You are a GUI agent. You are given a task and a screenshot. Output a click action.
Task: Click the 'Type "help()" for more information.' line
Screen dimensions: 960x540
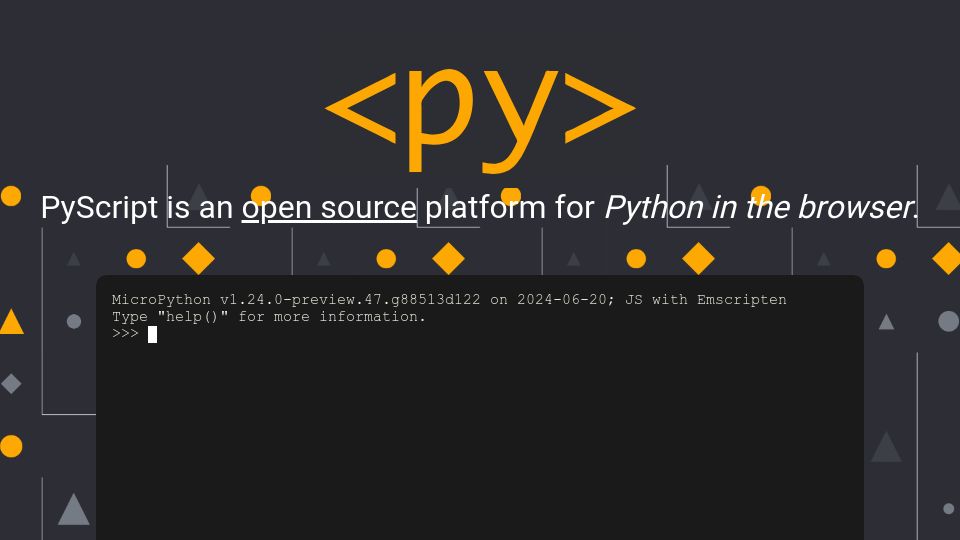click(x=269, y=317)
